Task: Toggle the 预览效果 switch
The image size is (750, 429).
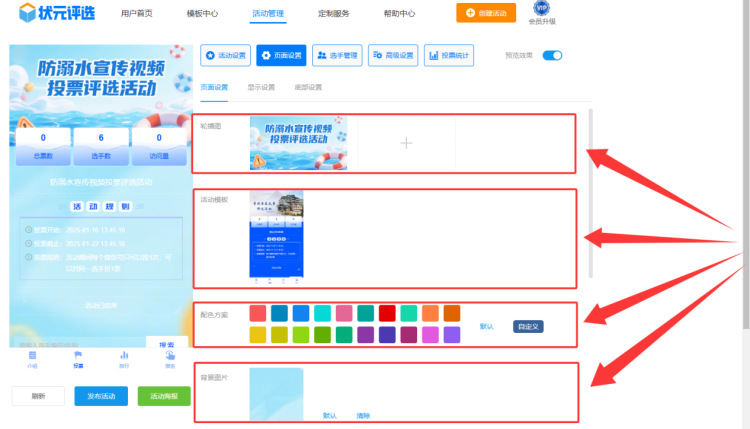Action: tap(552, 56)
